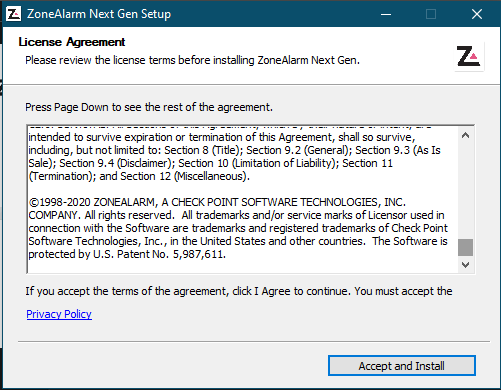Click the license scrollbar thumb
The image size is (501, 390).
465,247
